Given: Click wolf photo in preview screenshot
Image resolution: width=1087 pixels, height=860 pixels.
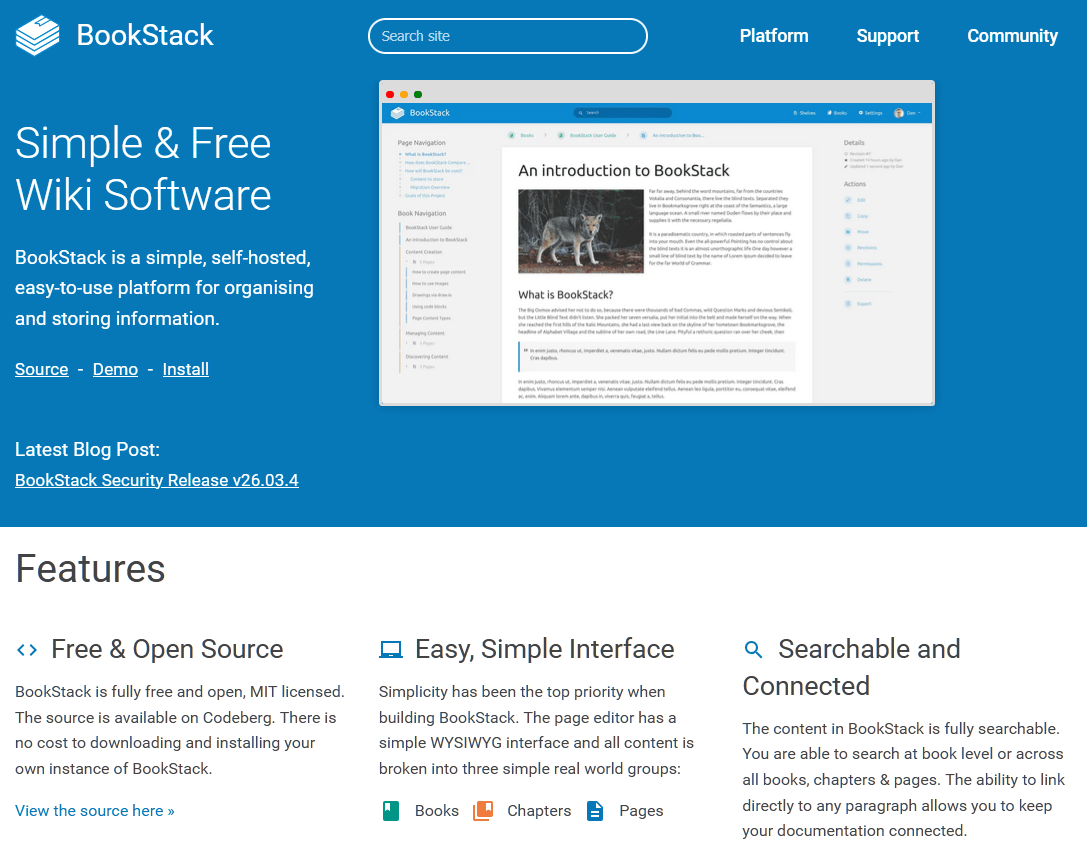Looking at the screenshot, I should (x=581, y=231).
